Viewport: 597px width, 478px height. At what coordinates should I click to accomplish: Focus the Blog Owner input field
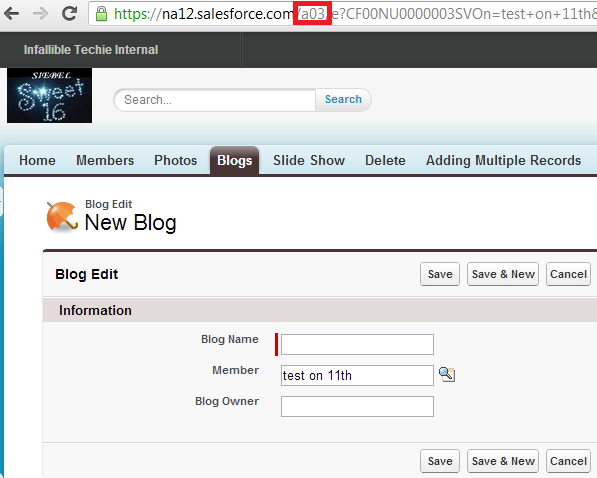(x=357, y=406)
